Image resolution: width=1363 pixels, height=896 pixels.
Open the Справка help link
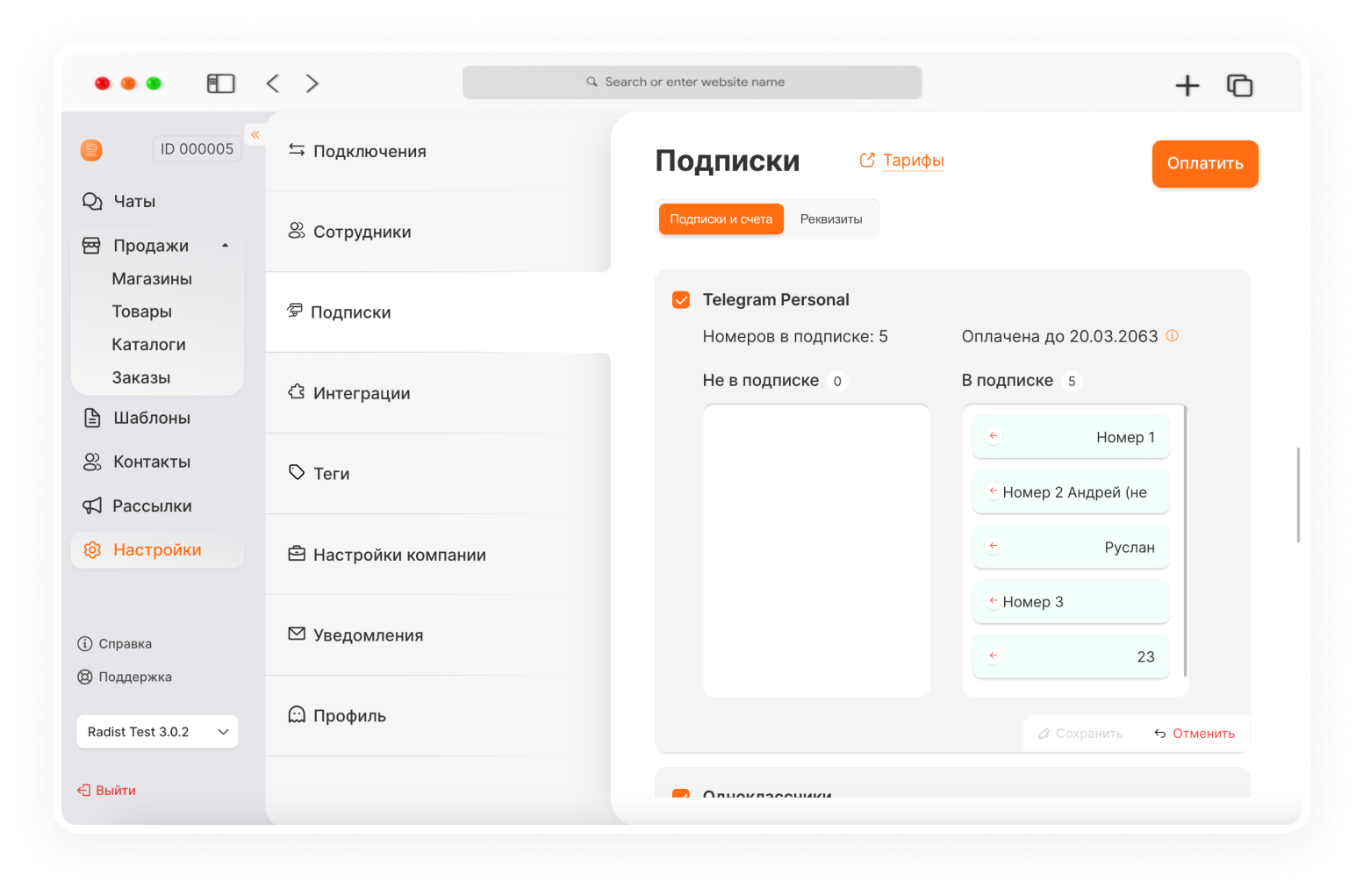tap(115, 644)
